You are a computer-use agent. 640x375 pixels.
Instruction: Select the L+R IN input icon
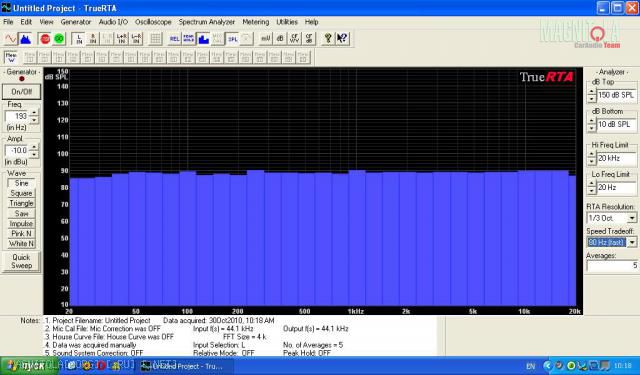pyautogui.click(x=121, y=39)
